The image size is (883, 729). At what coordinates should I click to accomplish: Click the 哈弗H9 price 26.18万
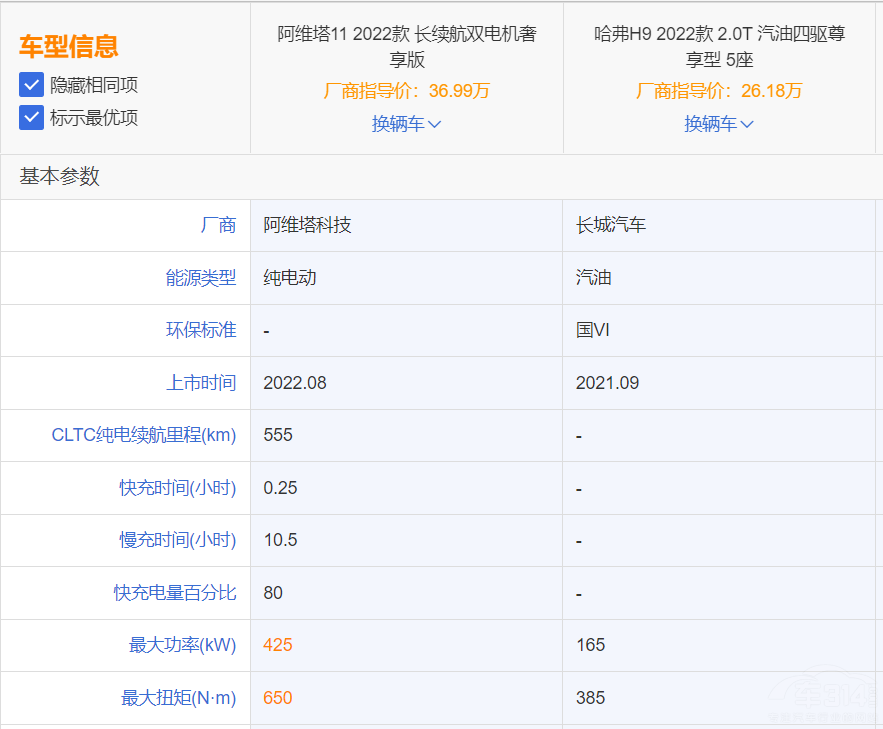pos(718,91)
